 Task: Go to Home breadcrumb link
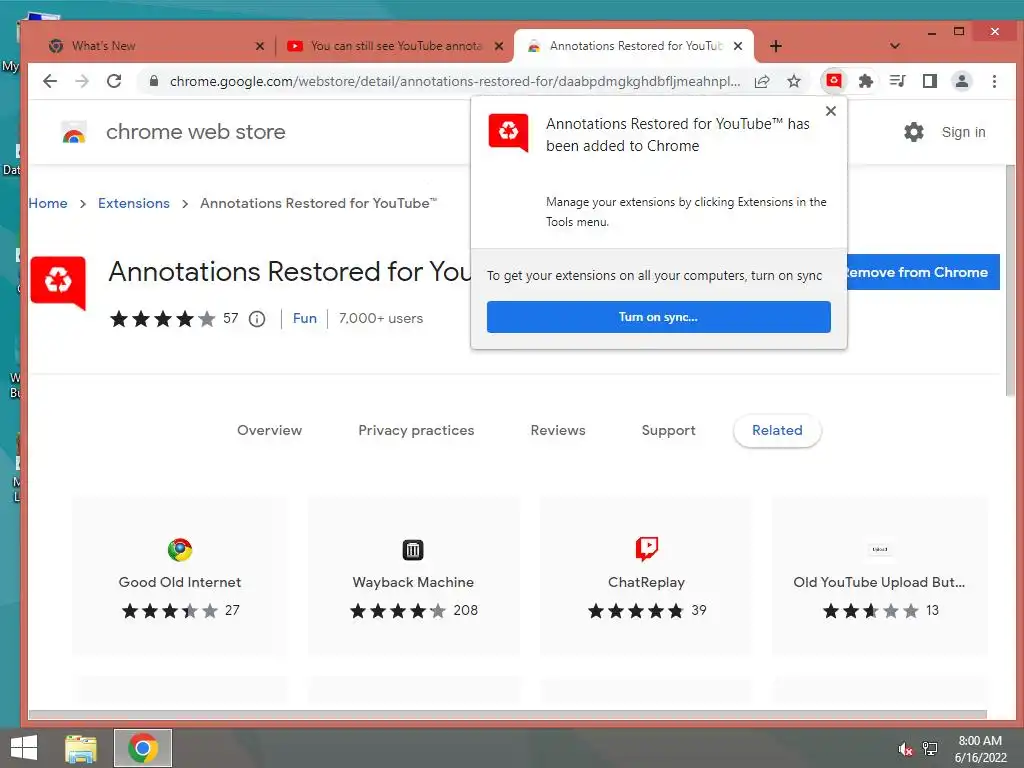(x=48, y=203)
